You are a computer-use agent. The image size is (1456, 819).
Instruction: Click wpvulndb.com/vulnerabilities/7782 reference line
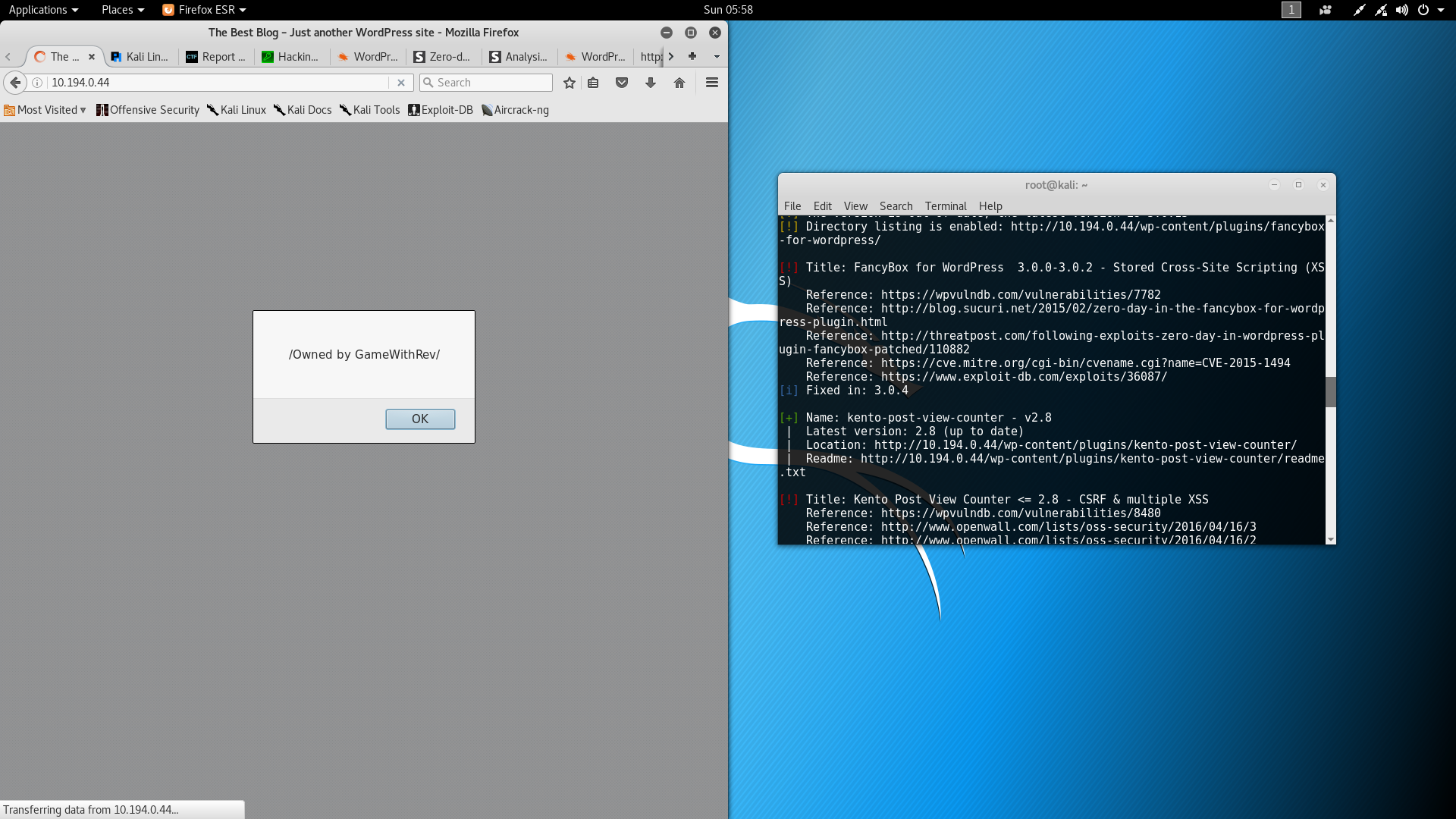[983, 295]
